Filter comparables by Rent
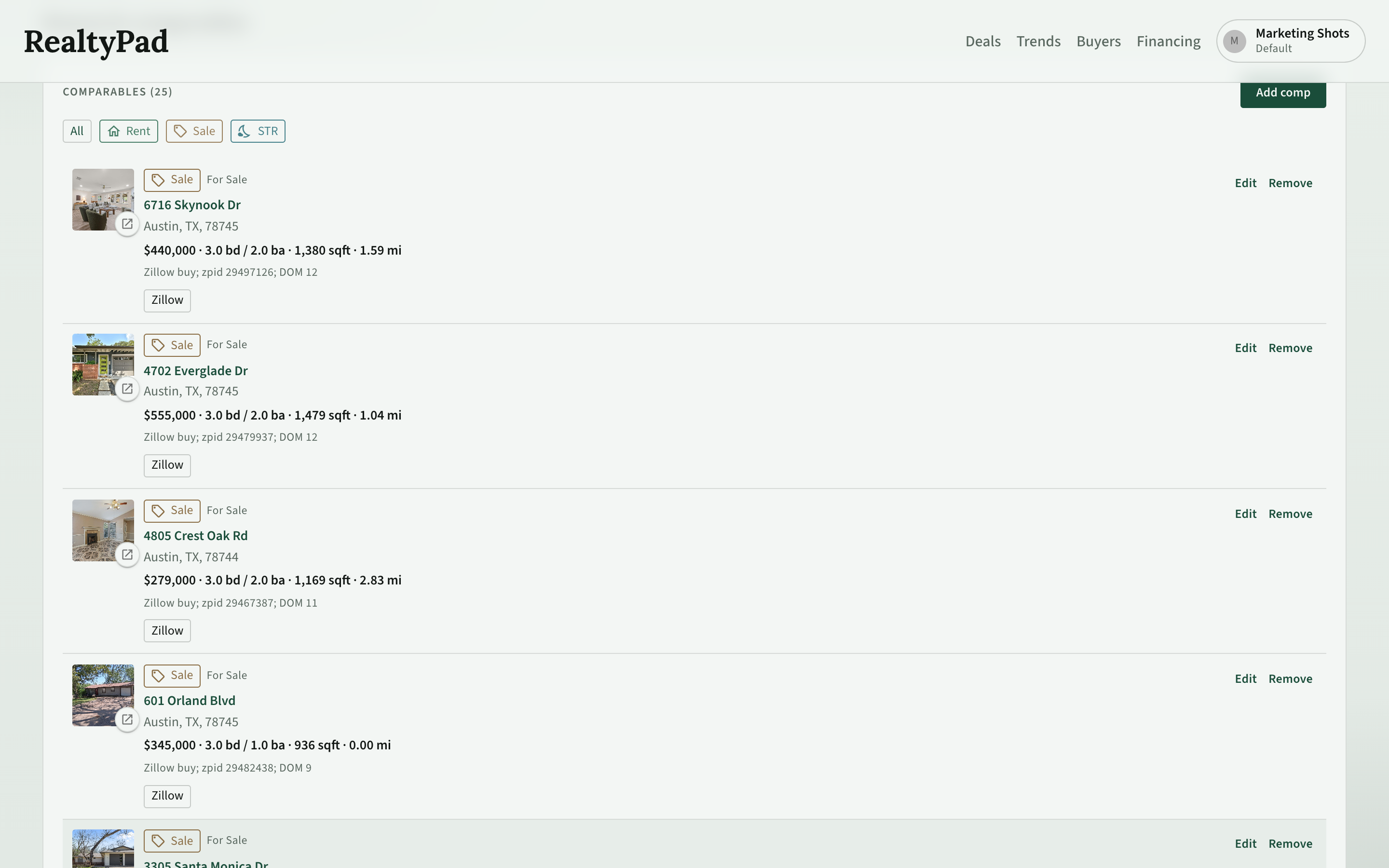This screenshot has width=1389, height=868. 129,131
